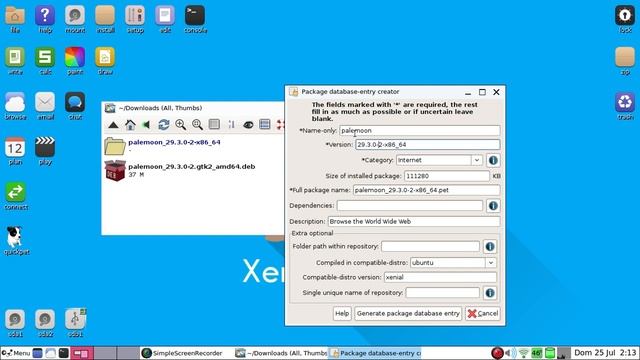The width and height of the screenshot is (640, 360).
Task: Click green bookmarks arrow in Downloads toolbar
Action: (x=146, y=124)
